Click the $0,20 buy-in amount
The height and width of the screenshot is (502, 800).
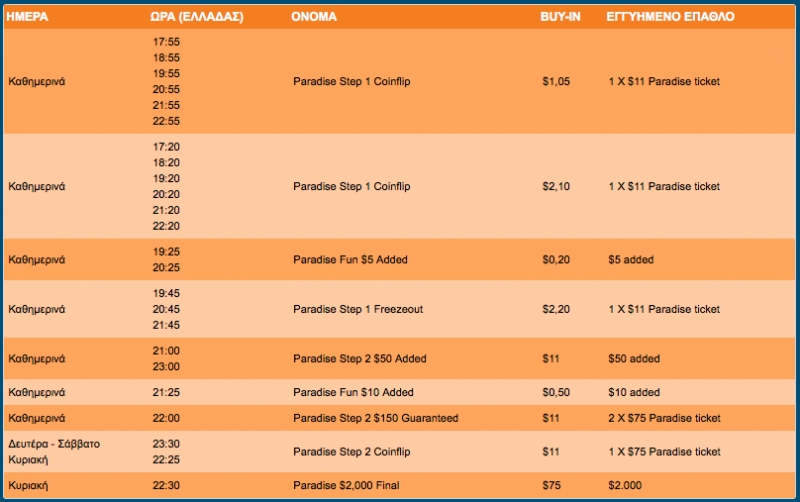click(555, 260)
